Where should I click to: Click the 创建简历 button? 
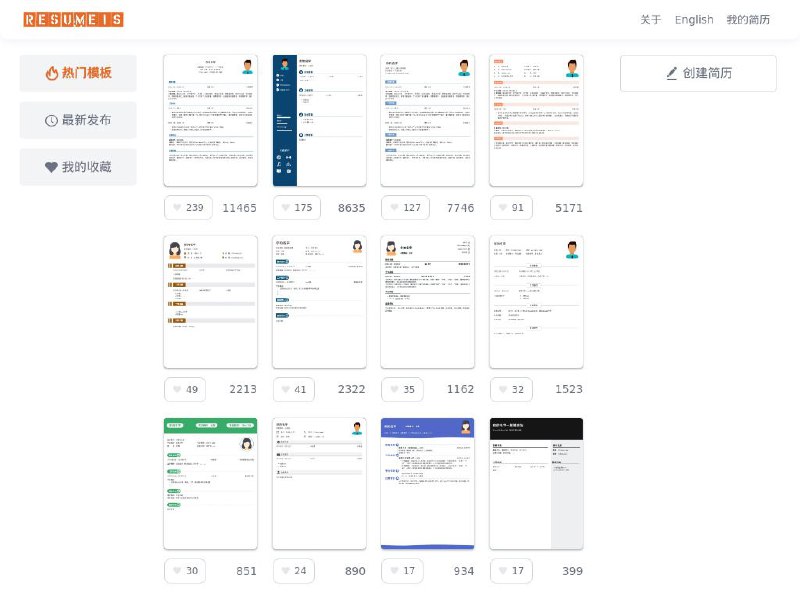click(x=698, y=73)
